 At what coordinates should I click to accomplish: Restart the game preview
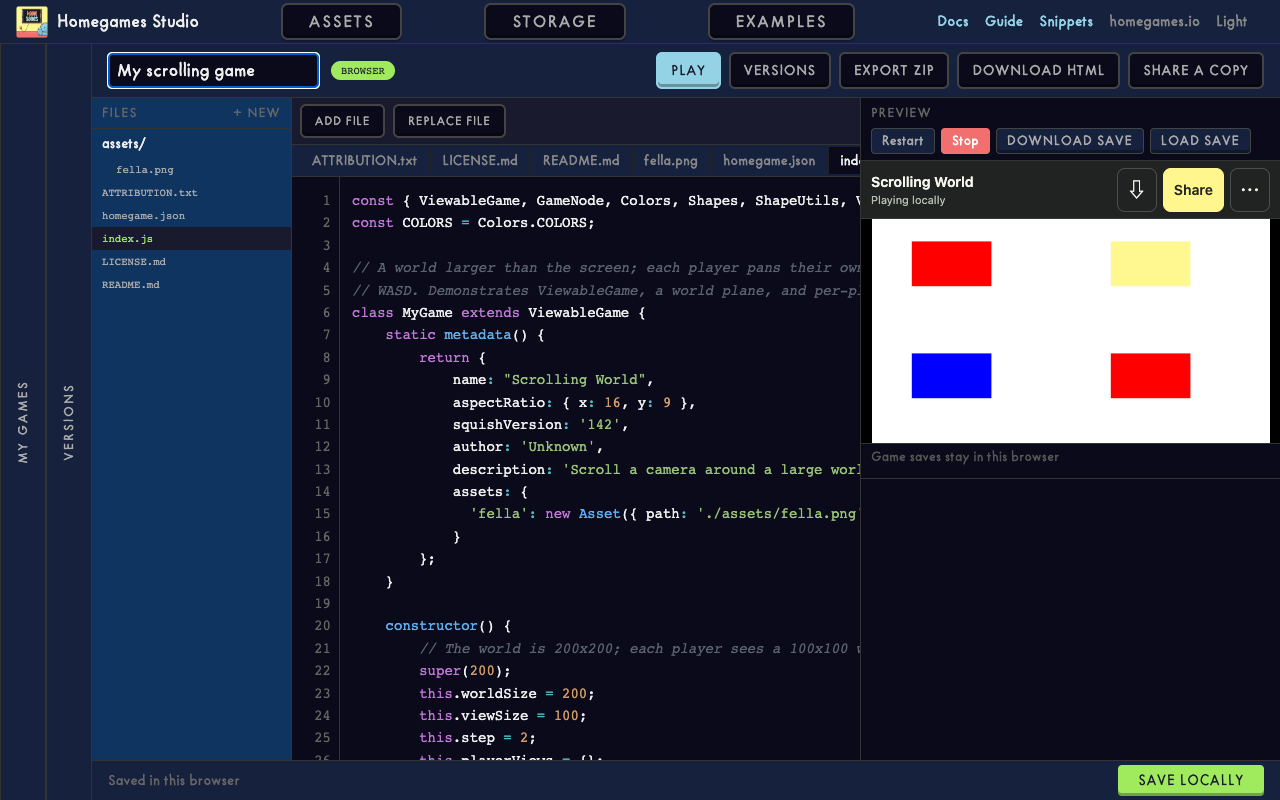[903, 141]
